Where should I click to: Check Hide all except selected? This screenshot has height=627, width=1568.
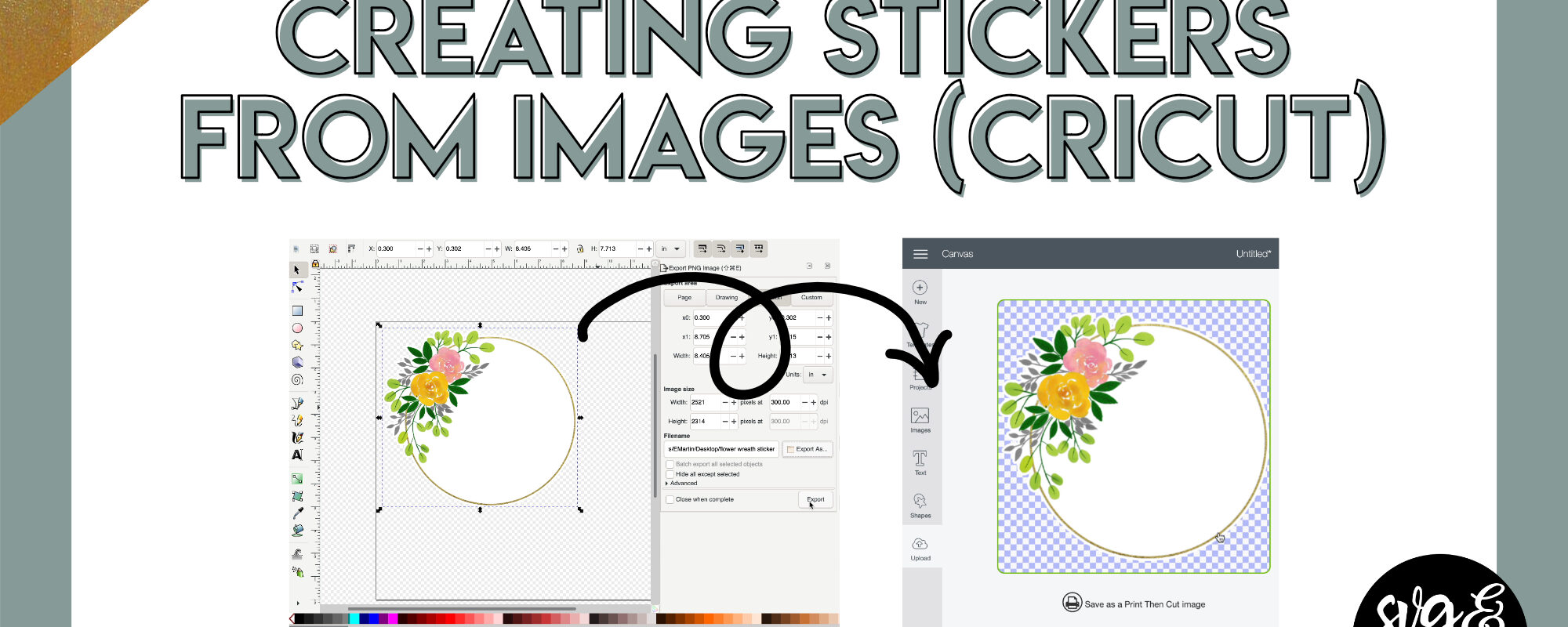click(670, 474)
